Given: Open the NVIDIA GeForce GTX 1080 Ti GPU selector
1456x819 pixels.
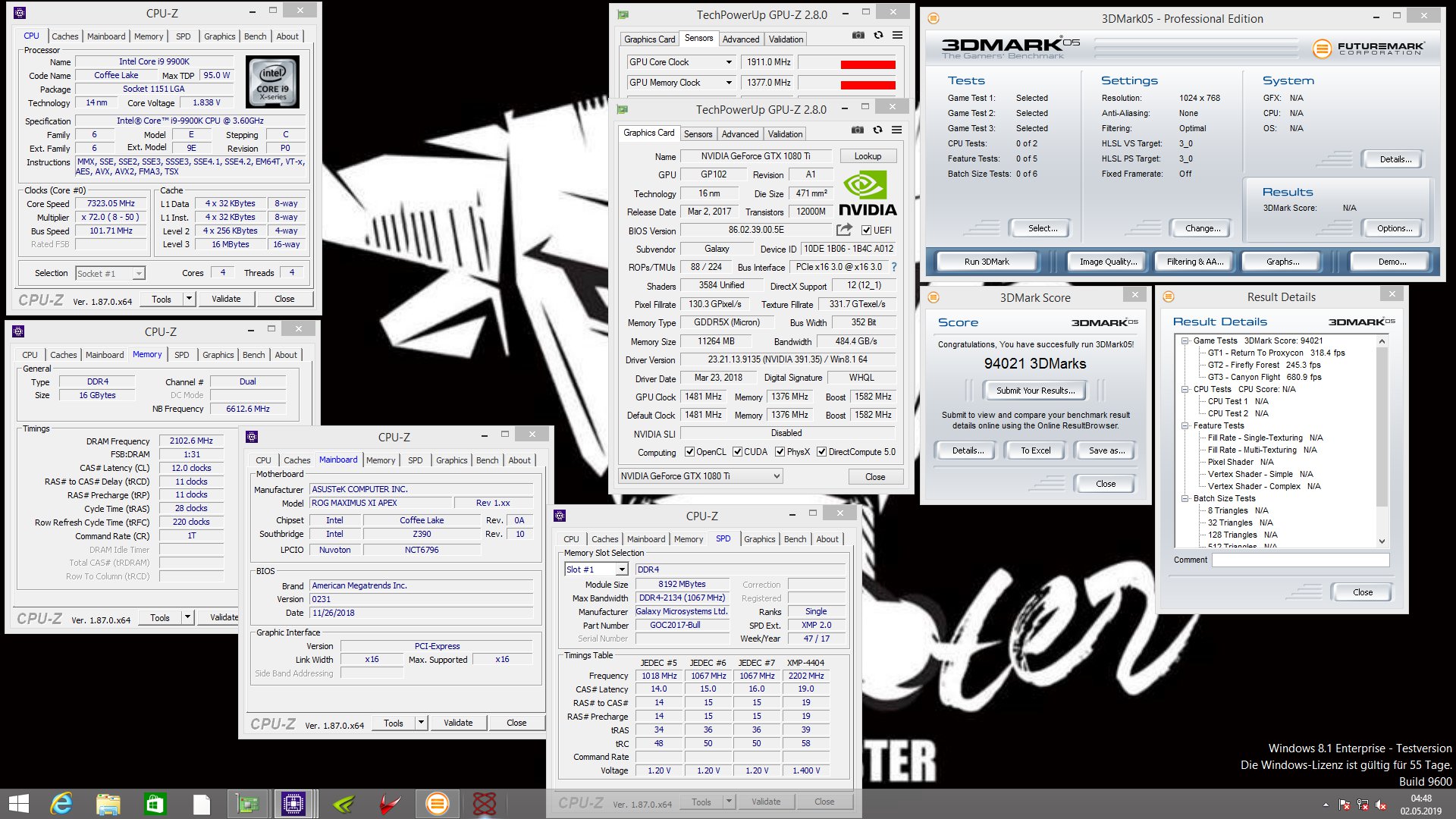Looking at the screenshot, I should coord(700,476).
